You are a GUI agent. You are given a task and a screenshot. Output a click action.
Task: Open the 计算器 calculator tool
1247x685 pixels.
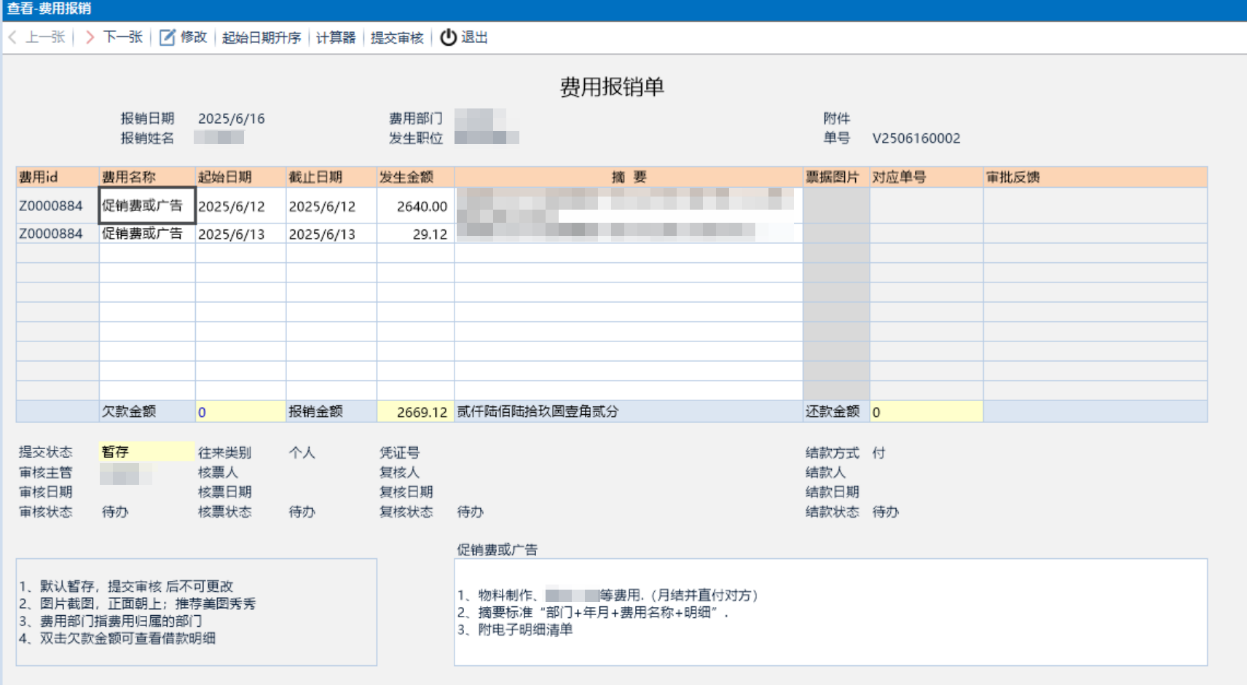coord(336,37)
